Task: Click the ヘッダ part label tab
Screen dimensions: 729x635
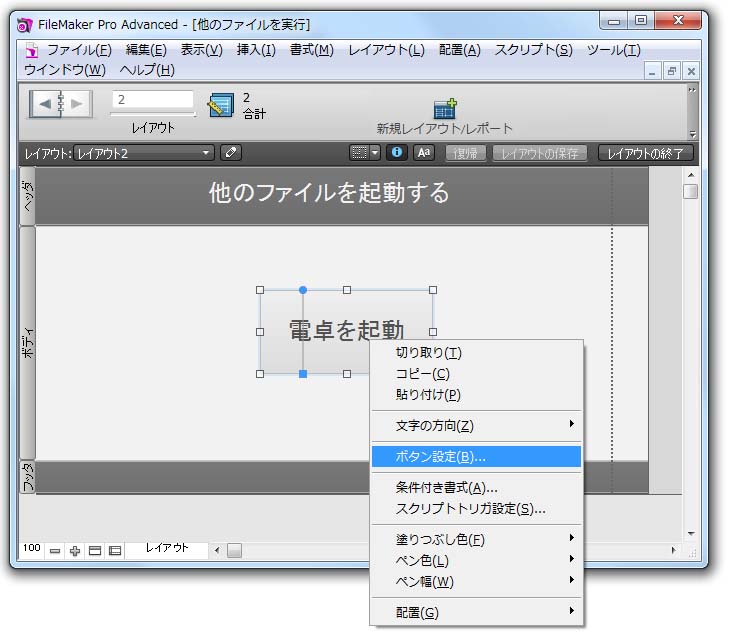Action: [27, 197]
